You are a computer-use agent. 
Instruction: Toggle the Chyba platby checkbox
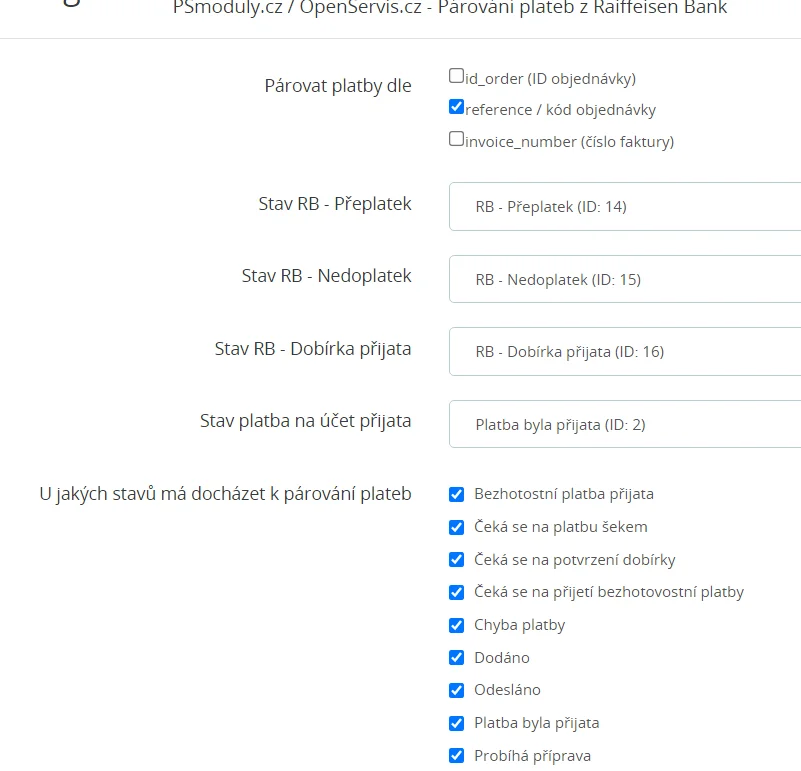[x=457, y=625]
